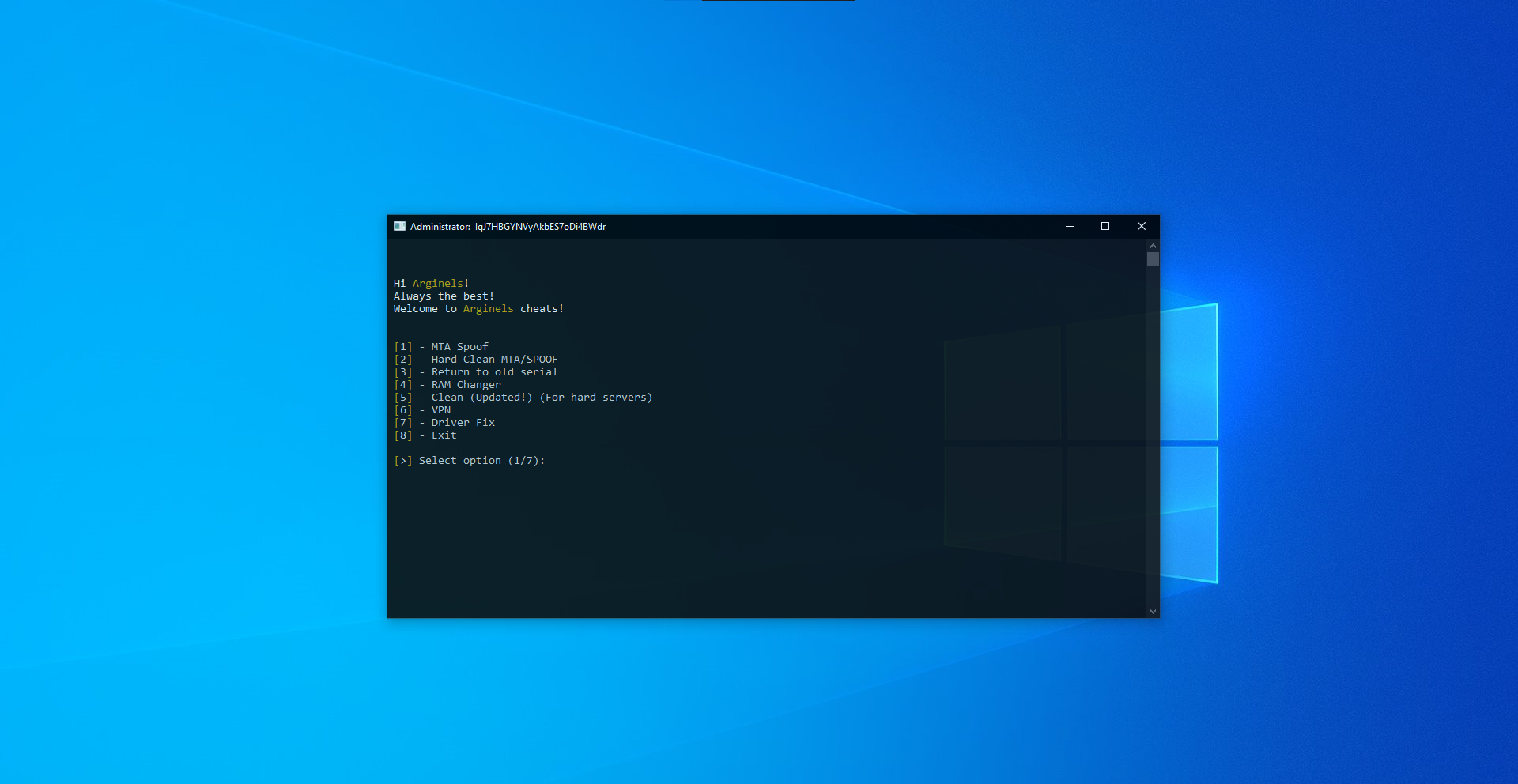Screen dimensions: 1518x784
Task: Click the console icon in the title bar
Action: (399, 226)
